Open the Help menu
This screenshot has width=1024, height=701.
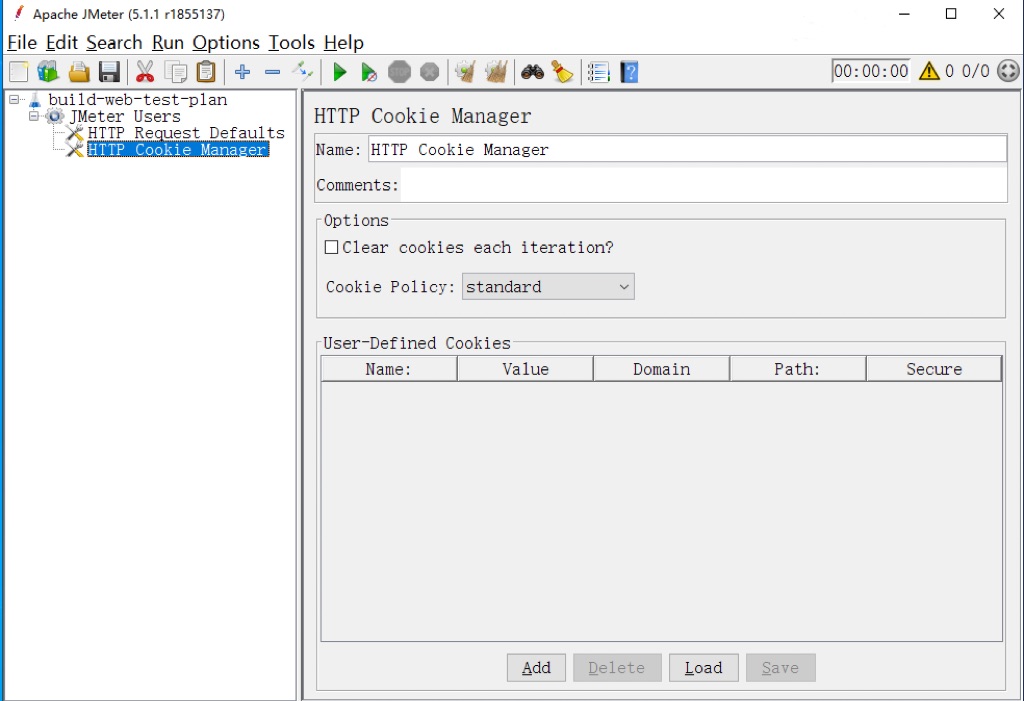click(344, 42)
